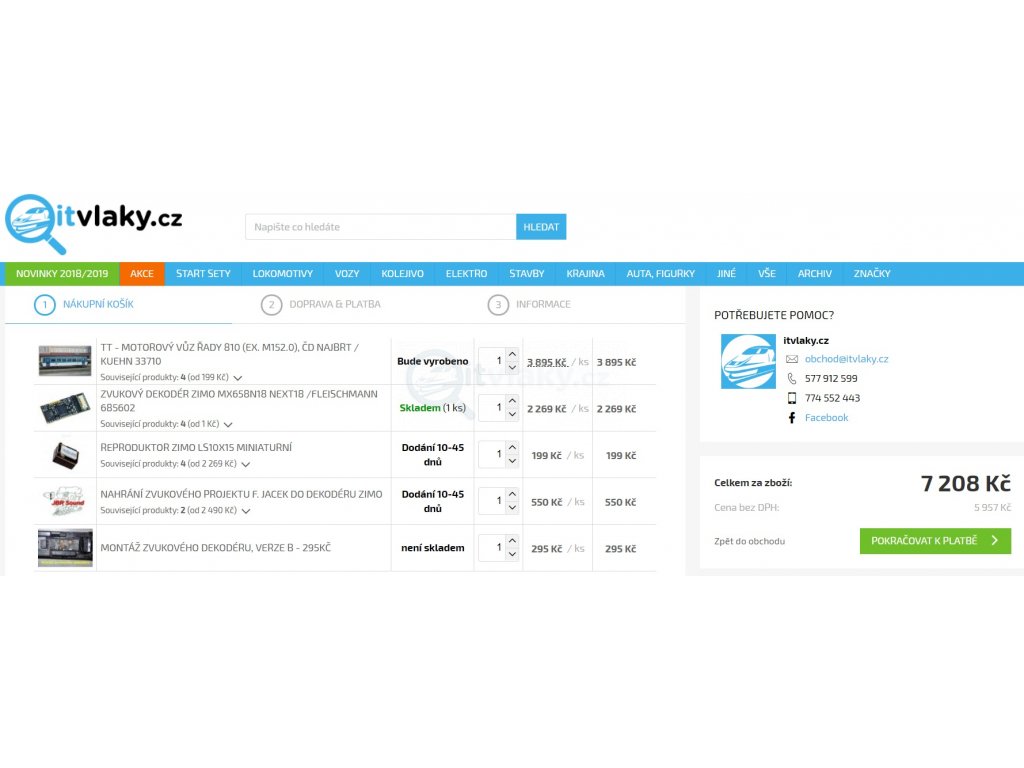Open Nahrání zvukového projektu F. Jacek link

point(241,494)
